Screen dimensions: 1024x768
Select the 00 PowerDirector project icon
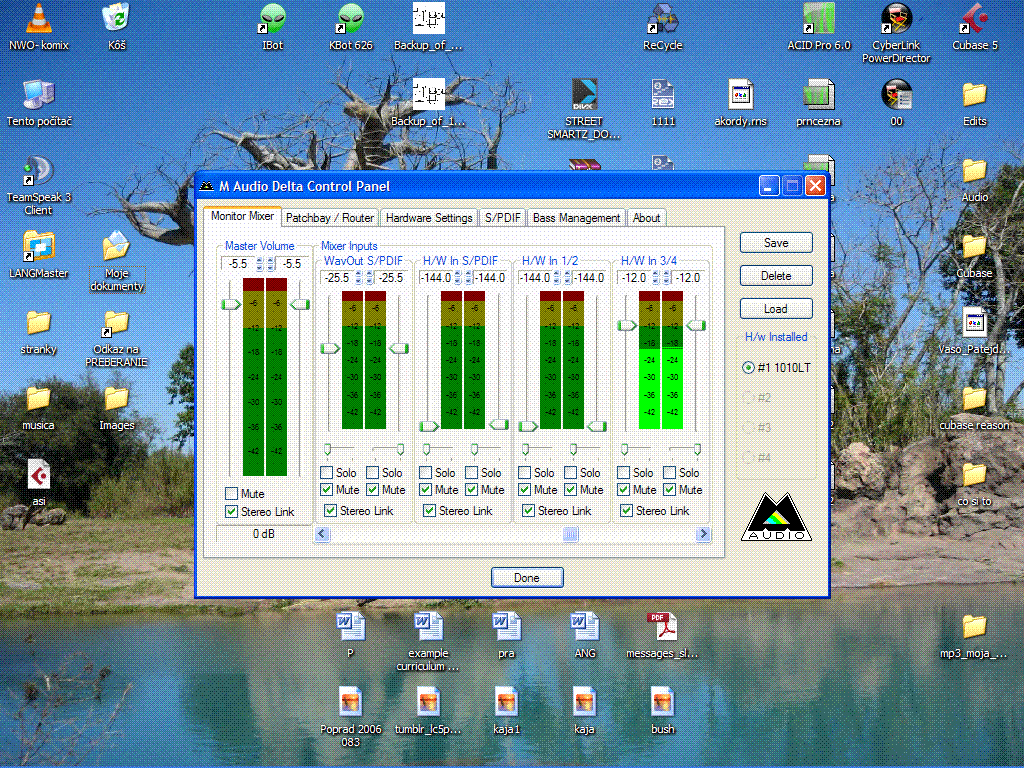coord(896,103)
